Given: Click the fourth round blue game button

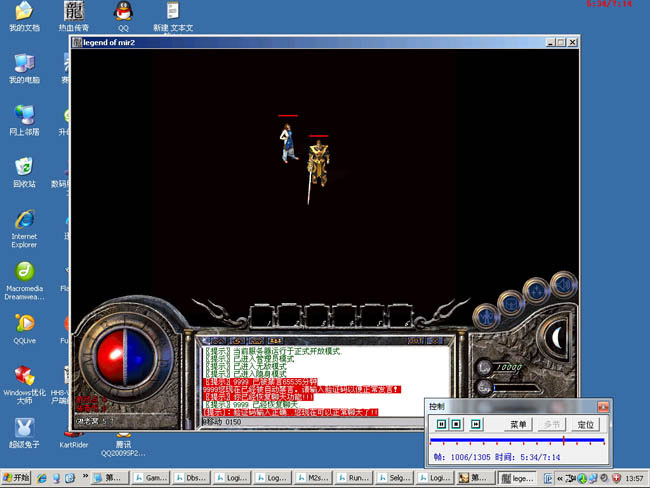Looking at the screenshot, I should [x=563, y=284].
